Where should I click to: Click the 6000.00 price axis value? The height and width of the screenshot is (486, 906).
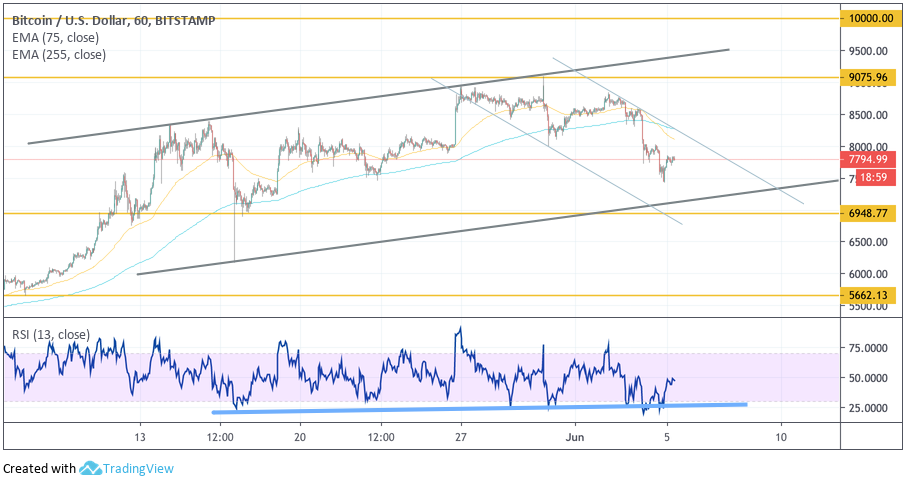(x=868, y=274)
